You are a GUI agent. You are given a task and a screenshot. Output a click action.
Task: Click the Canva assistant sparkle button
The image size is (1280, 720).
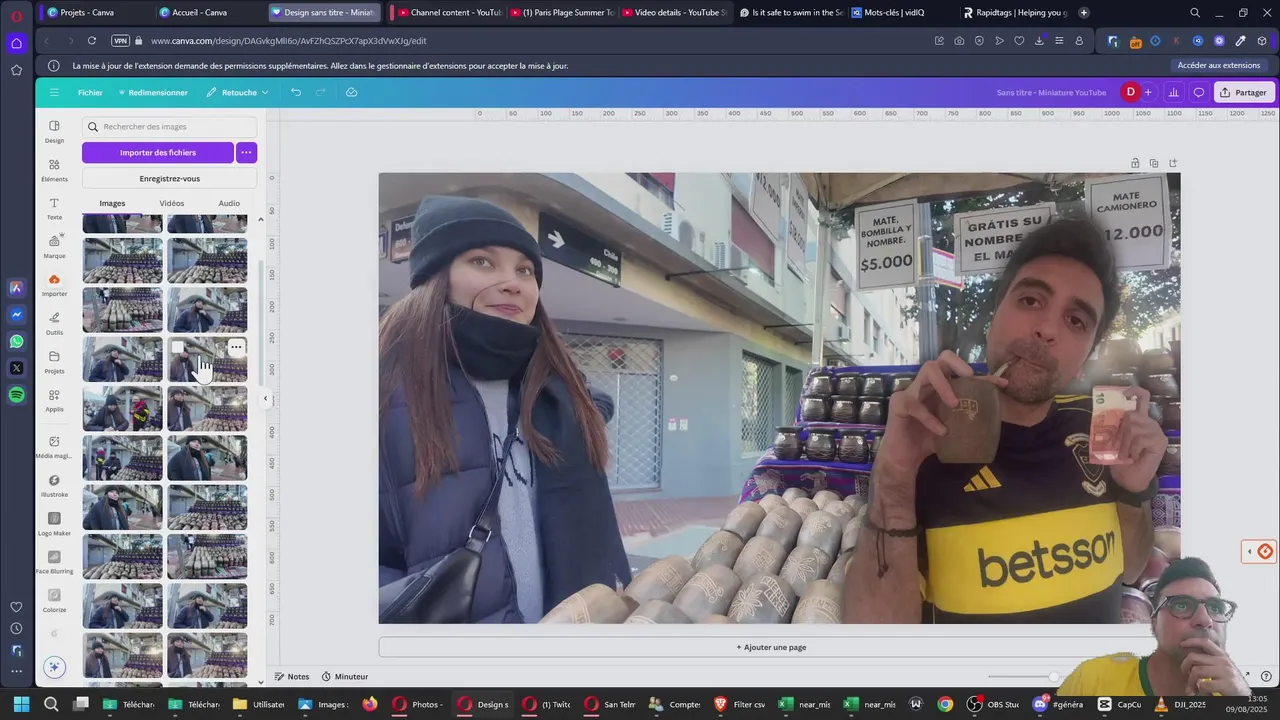tap(54, 667)
